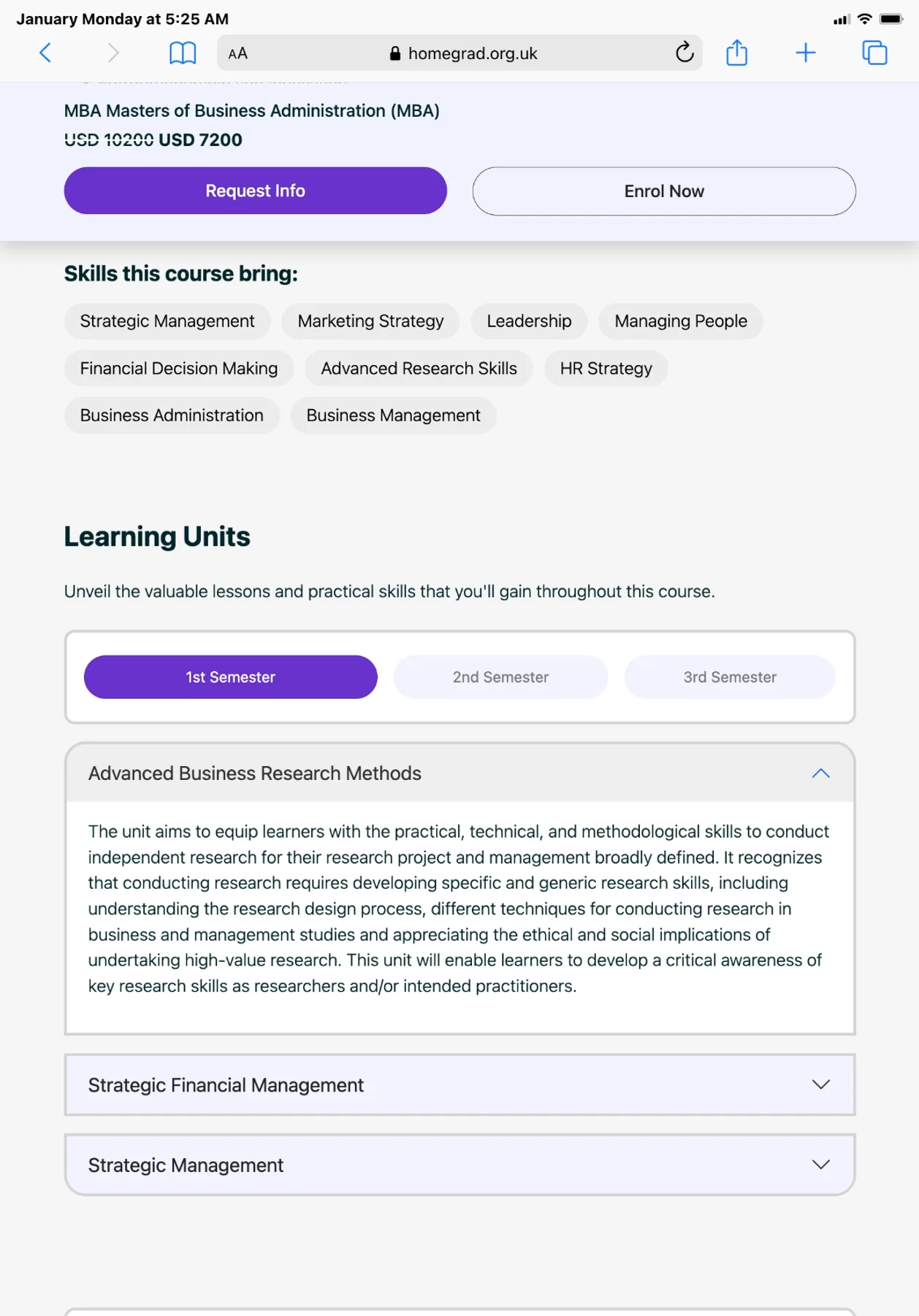Open the bookmarks book icon
Image resolution: width=919 pixels, height=1316 pixels.
point(182,53)
